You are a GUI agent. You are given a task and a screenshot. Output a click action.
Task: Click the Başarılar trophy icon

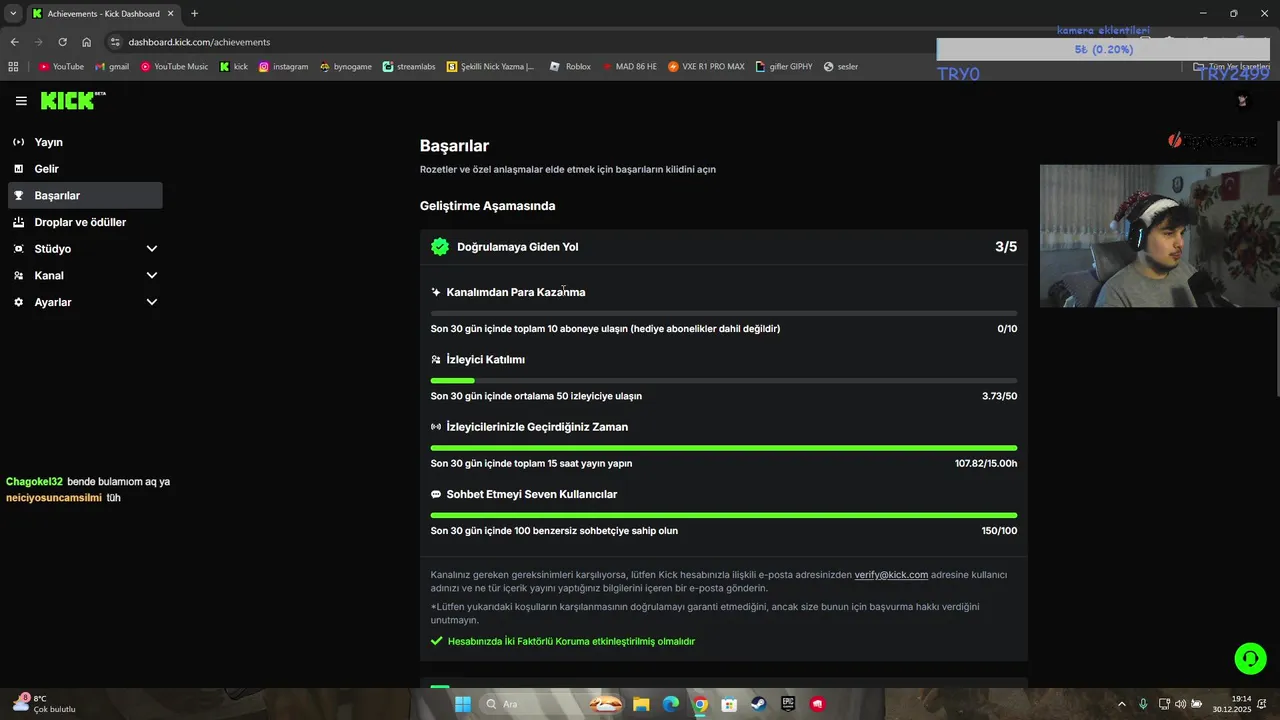pos(19,196)
